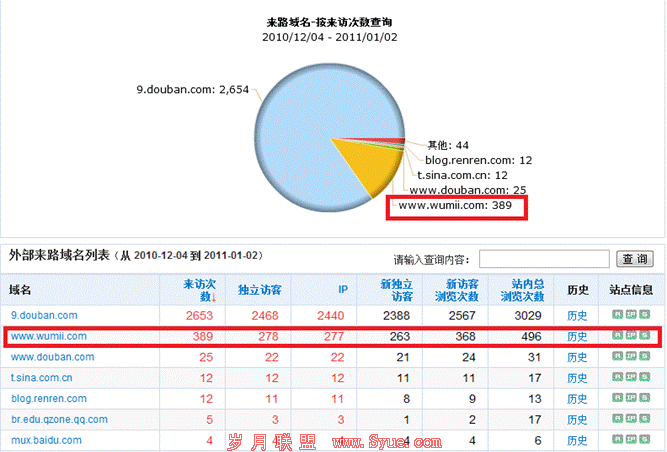667x452 pixels.
Task: Click first site-info icon in www.wumii.com row
Action: click(618, 335)
